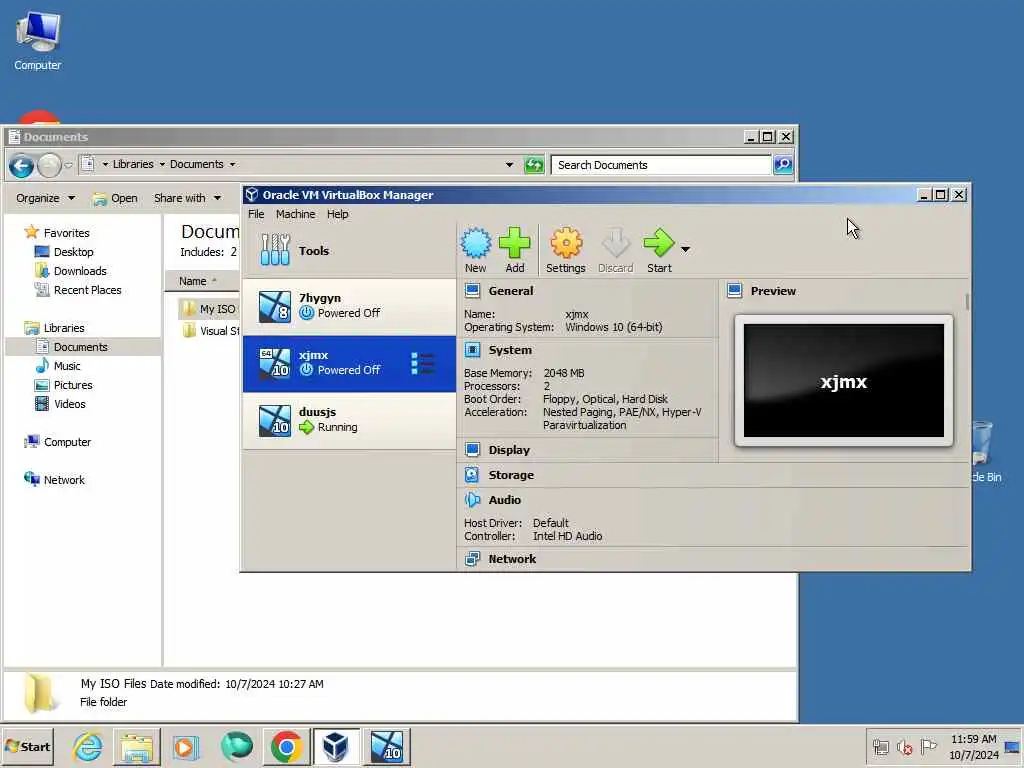
Task: Click the New virtual machine icon
Action: [475, 243]
